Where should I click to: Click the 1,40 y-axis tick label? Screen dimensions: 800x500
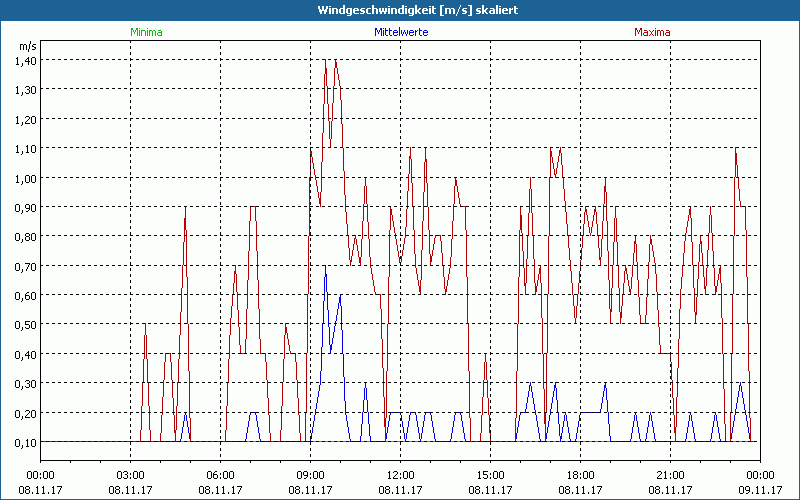(25, 60)
